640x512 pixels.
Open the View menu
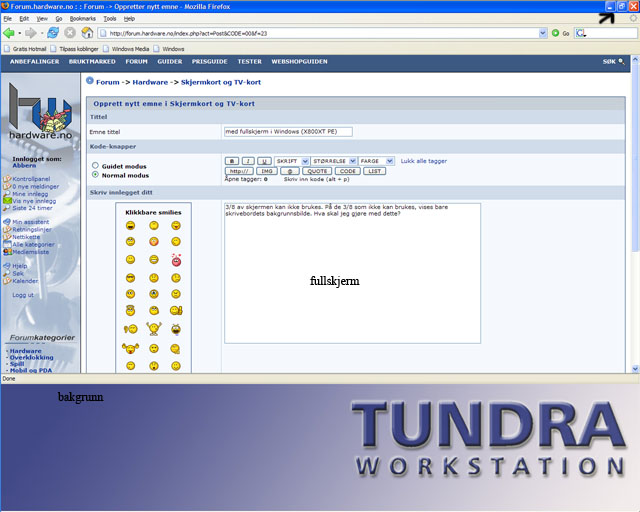point(42,19)
